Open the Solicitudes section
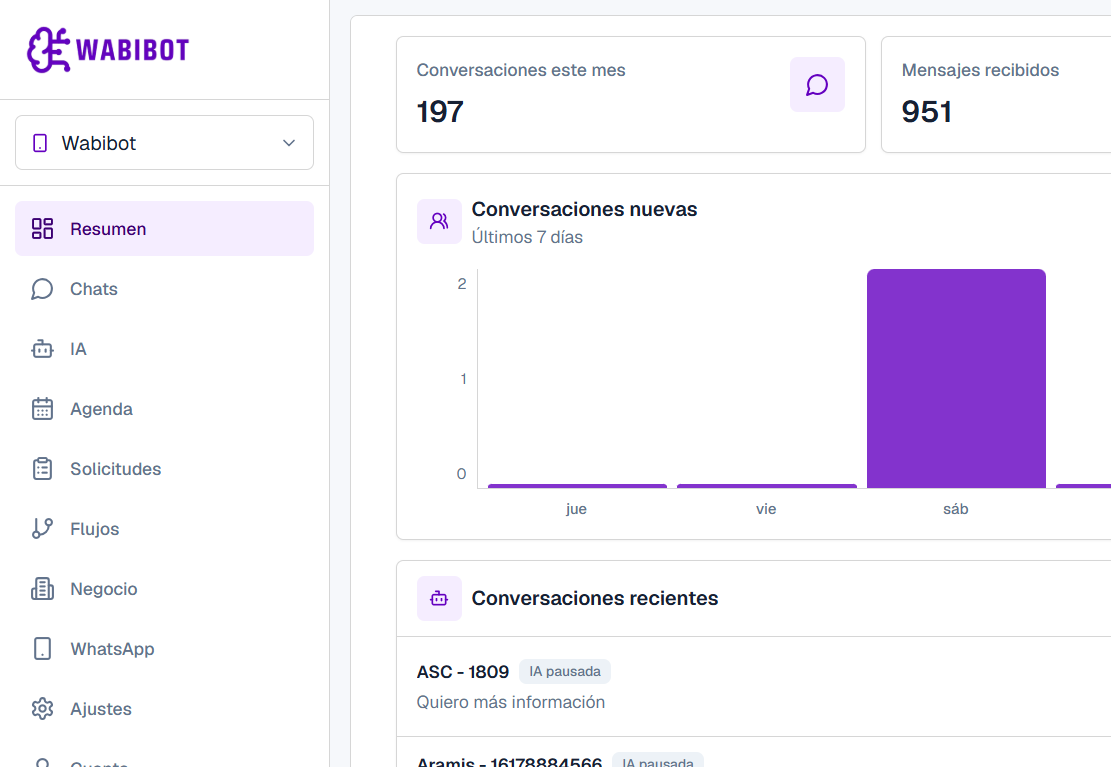Screen dimensions: 1111x767 click(164, 469)
